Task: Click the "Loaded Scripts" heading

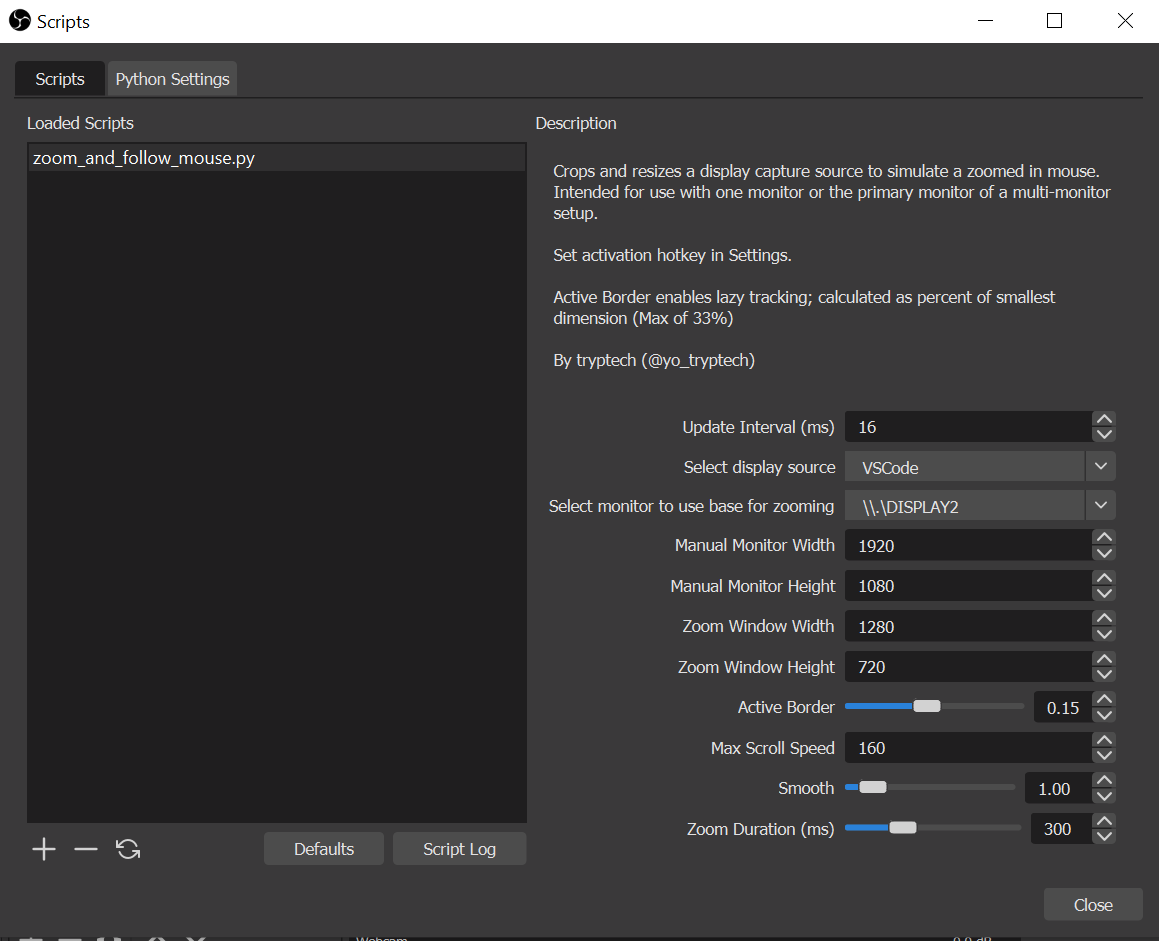Action: 81,123
